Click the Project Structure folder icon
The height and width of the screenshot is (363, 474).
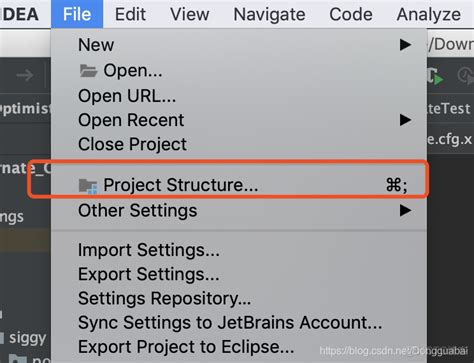tap(88, 186)
